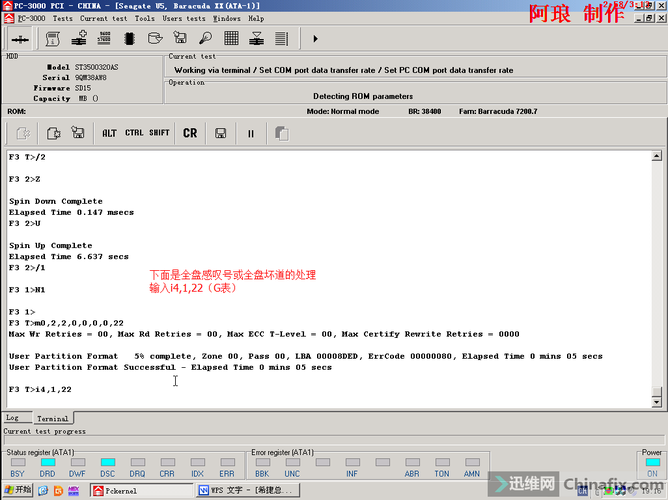The width and height of the screenshot is (668, 500).
Task: Click the disk cylinder toolbar icon
Action: click(155, 38)
